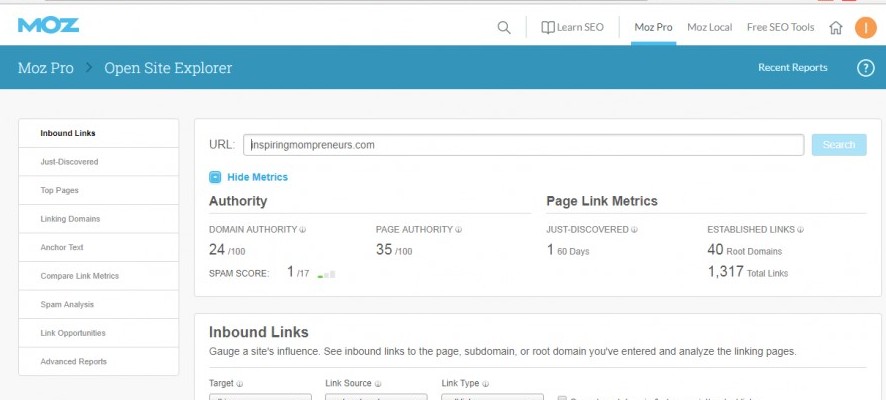Click the Spam Score 1/17 value

tap(298, 273)
